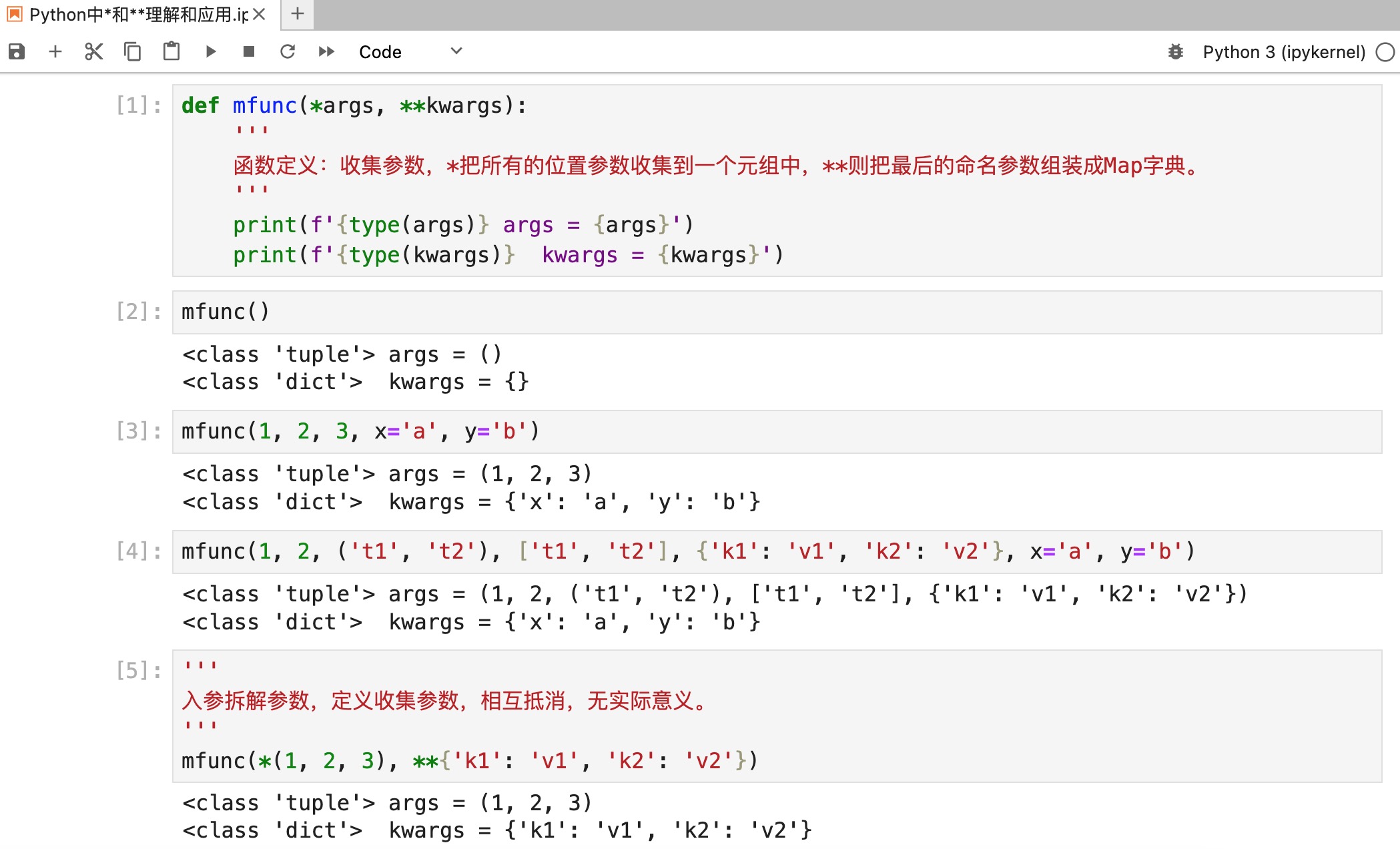Click cell 3 output 'args = (1, 2, 3)'

(x=387, y=474)
